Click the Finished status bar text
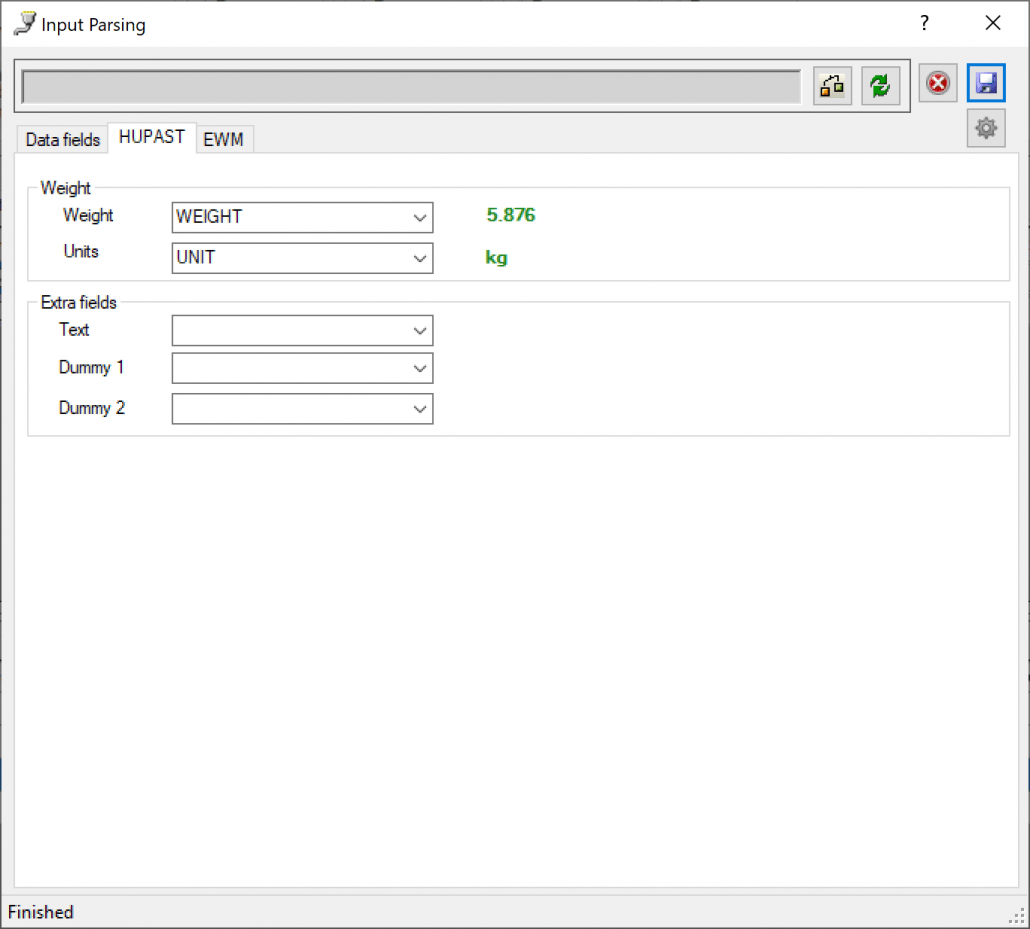This screenshot has width=1030, height=929. click(x=40, y=911)
